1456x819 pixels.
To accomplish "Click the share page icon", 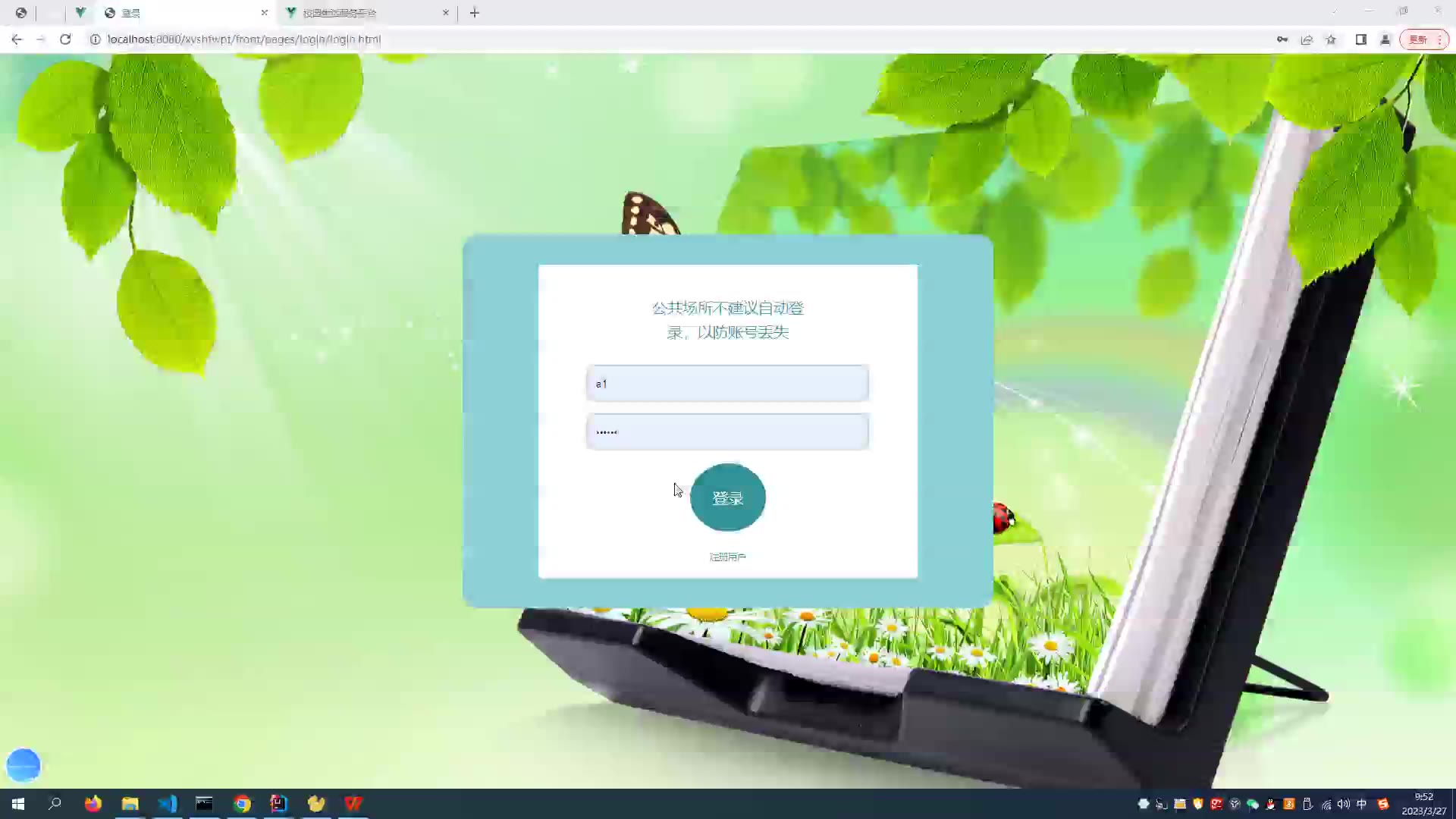I will pos(1307,39).
